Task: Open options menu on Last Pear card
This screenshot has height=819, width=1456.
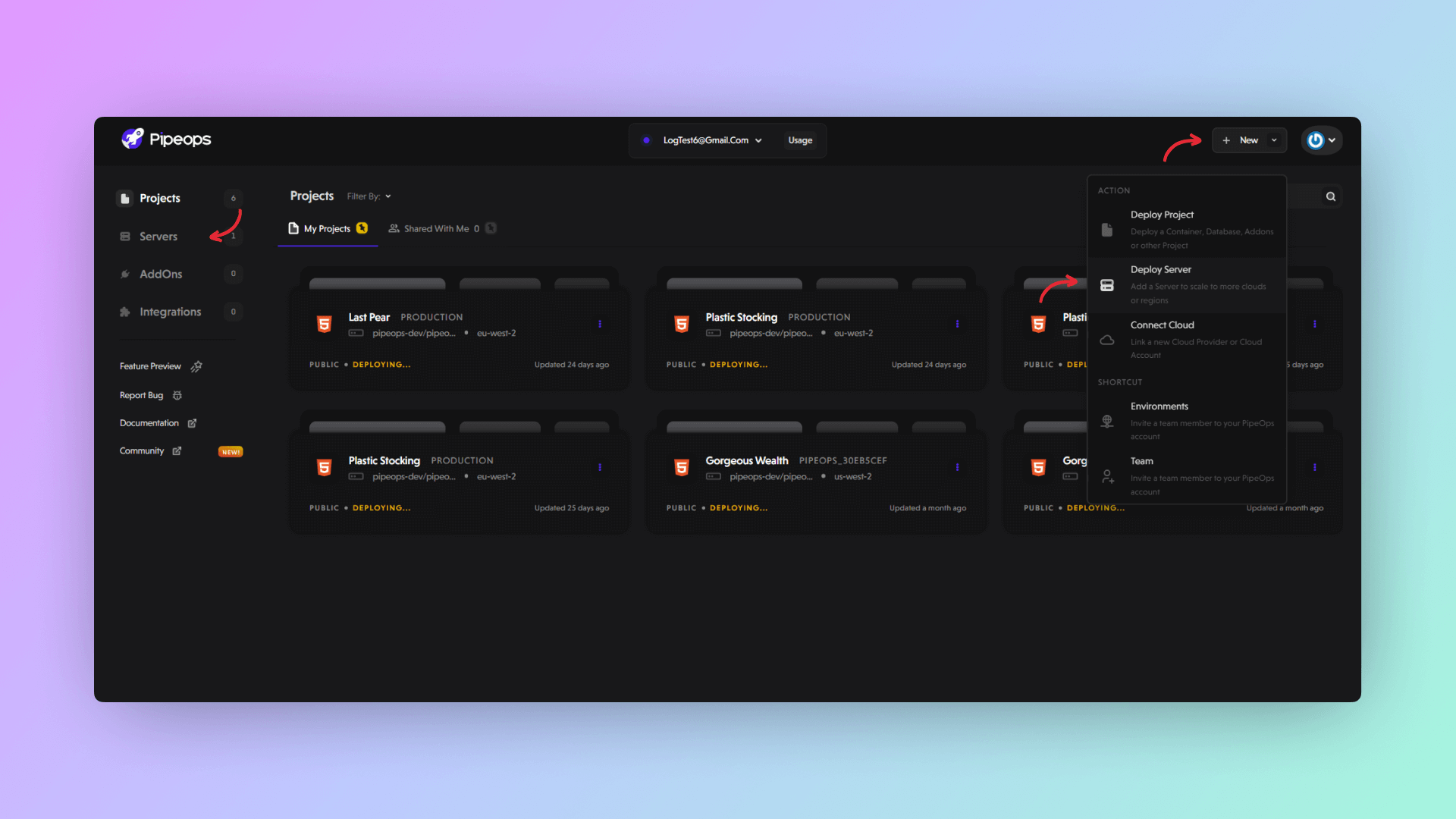Action: [600, 324]
